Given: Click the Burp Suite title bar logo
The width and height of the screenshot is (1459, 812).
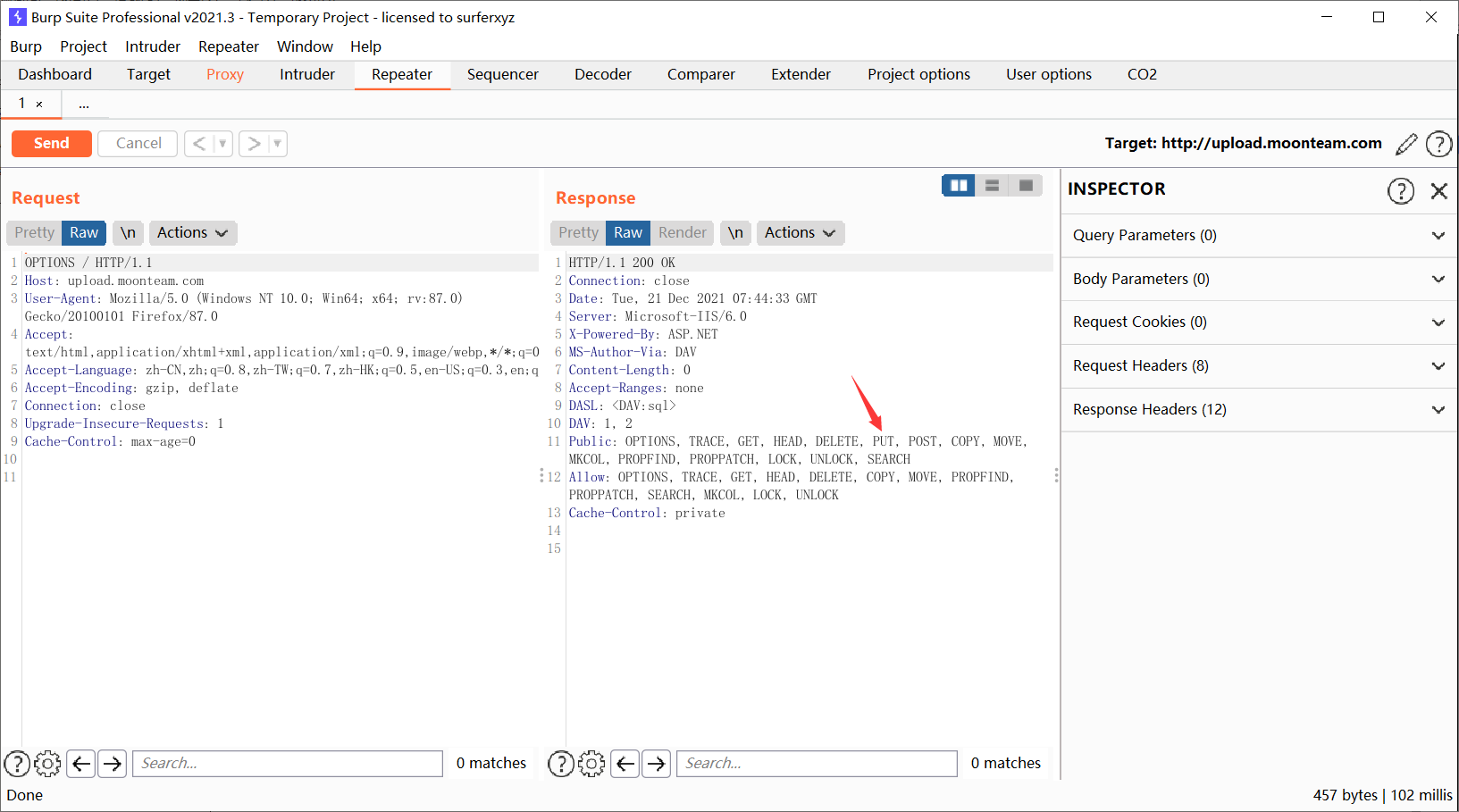Looking at the screenshot, I should [x=17, y=17].
